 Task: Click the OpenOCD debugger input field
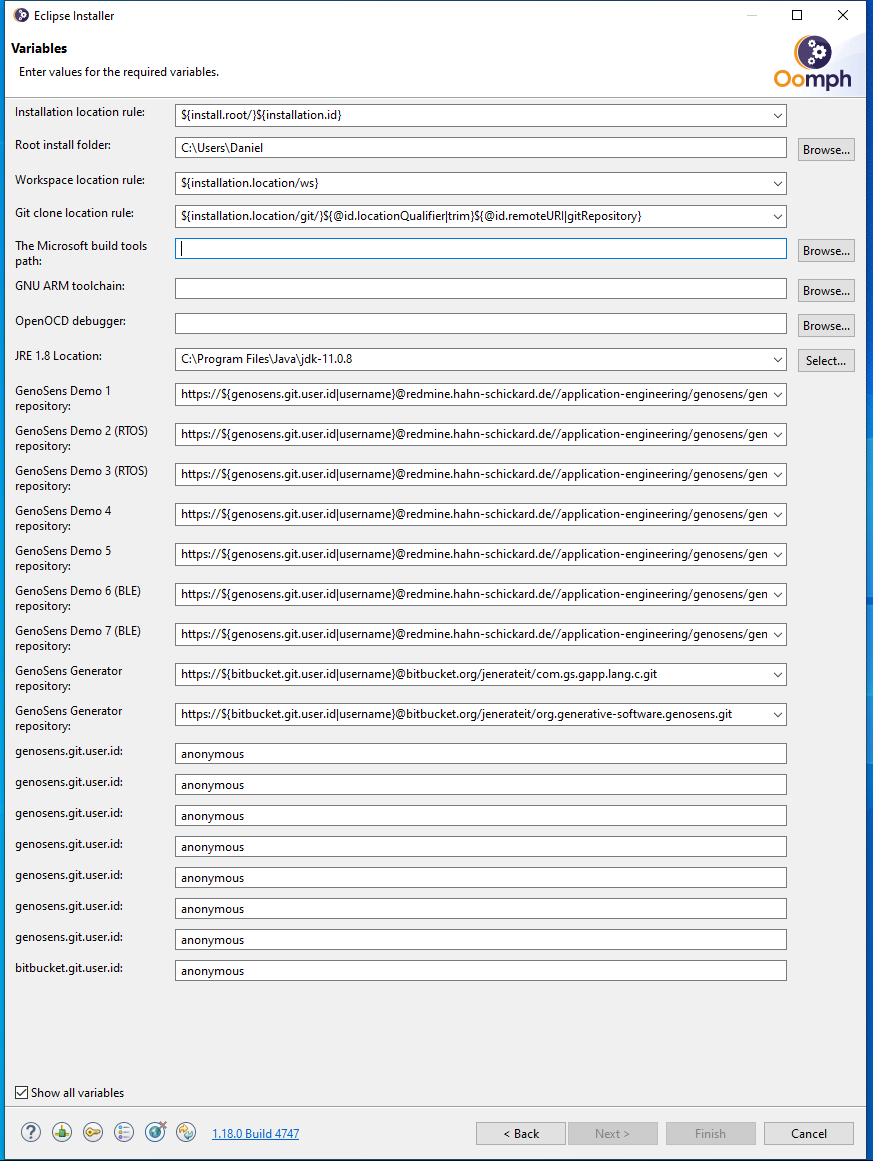(x=481, y=324)
